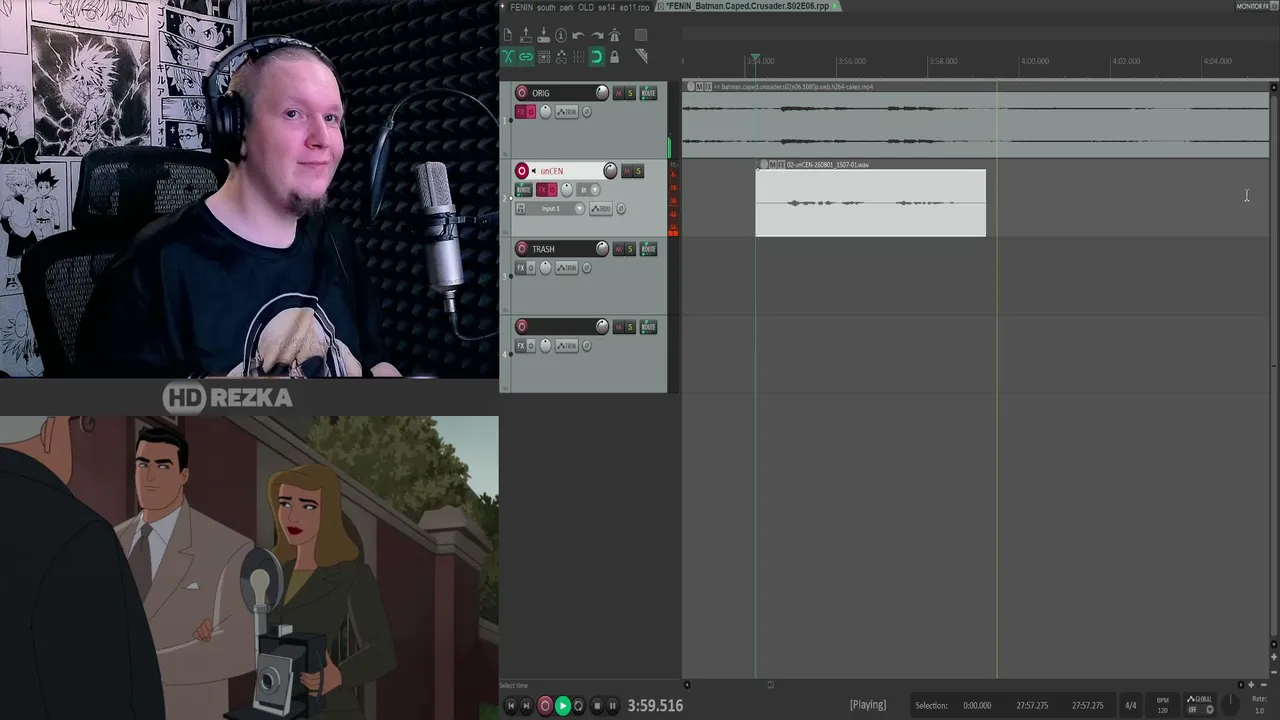Image resolution: width=1280 pixels, height=720 pixels.
Task: Click the TRASH track volume knob
Action: coord(602,249)
